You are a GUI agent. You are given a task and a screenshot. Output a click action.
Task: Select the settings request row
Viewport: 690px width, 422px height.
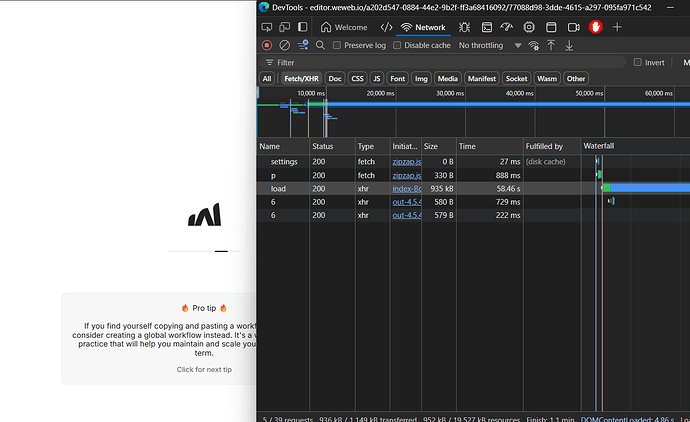point(473,161)
